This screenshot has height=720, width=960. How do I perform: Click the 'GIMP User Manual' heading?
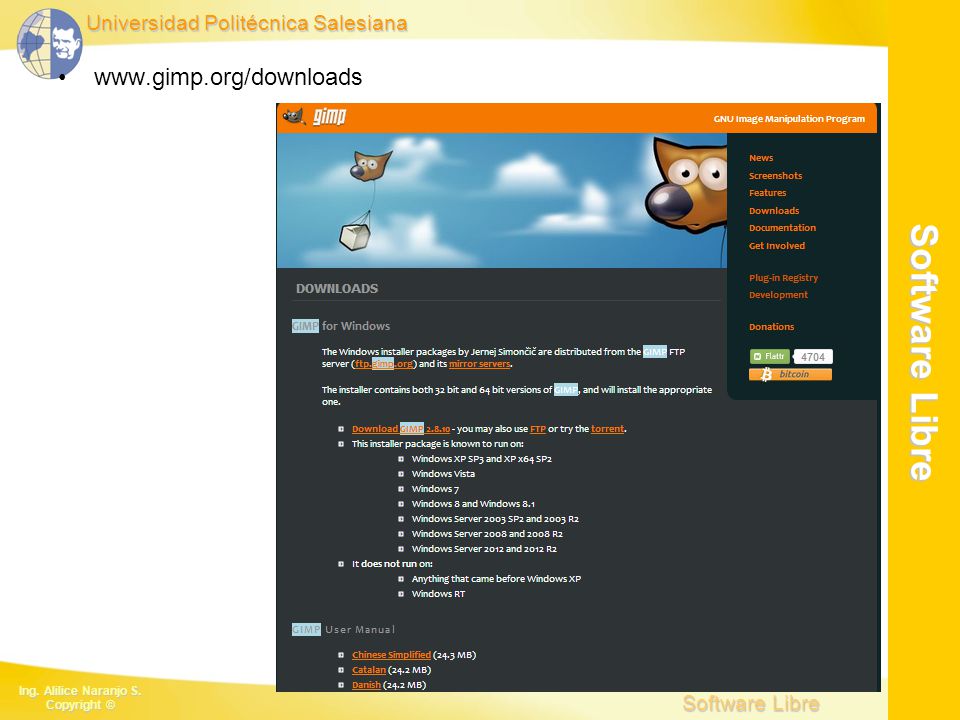pyautogui.click(x=343, y=629)
